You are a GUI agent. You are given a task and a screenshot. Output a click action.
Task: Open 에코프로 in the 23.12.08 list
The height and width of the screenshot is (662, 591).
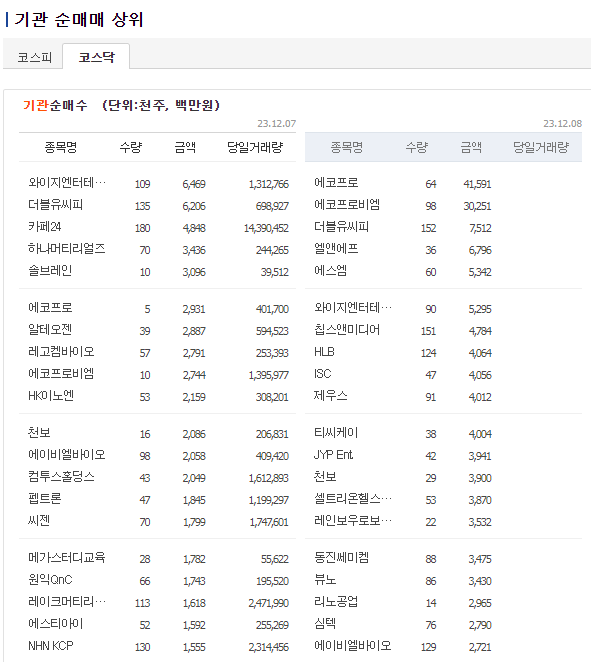[x=336, y=183]
